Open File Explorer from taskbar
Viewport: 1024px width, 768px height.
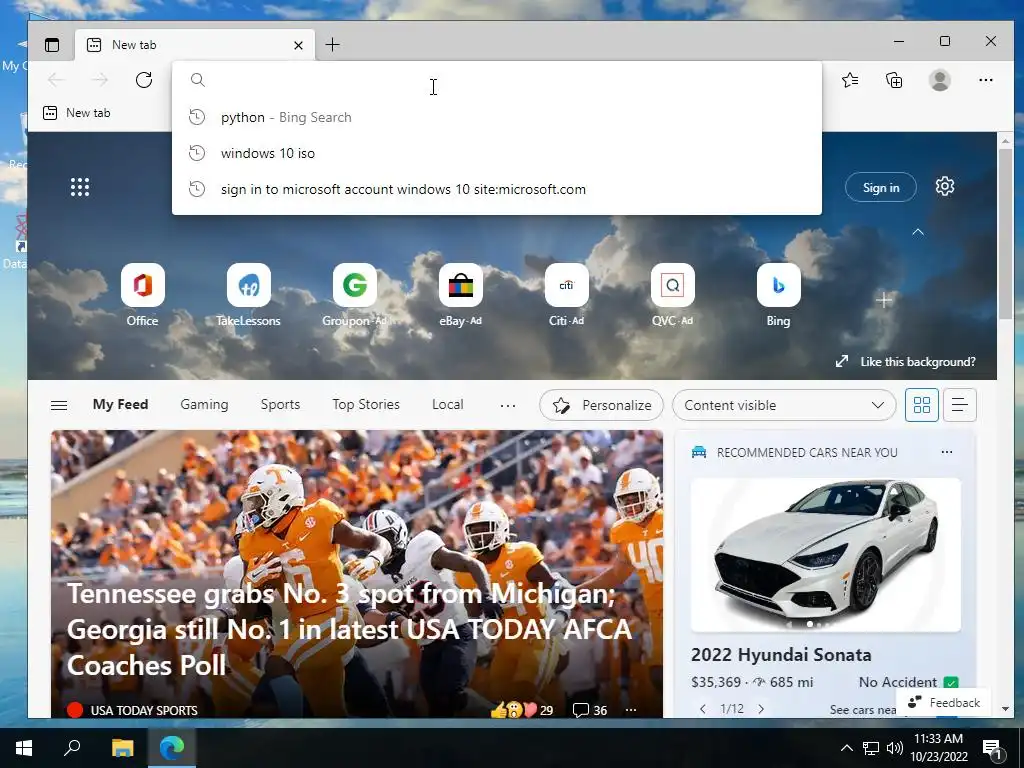pyautogui.click(x=122, y=748)
